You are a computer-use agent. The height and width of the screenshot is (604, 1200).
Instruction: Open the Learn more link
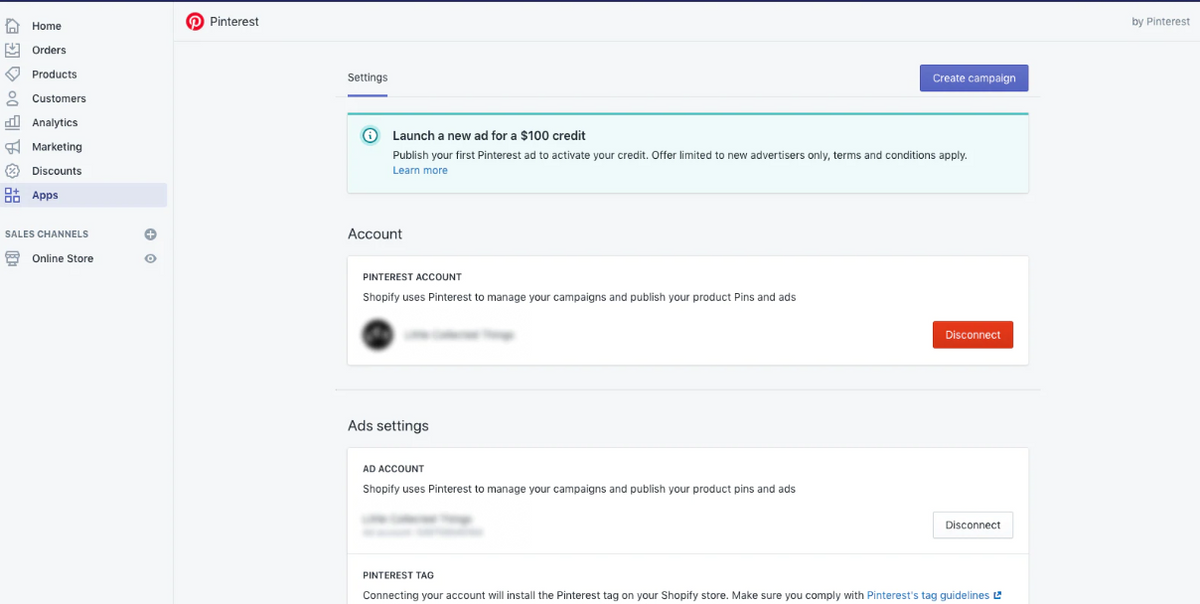420,170
